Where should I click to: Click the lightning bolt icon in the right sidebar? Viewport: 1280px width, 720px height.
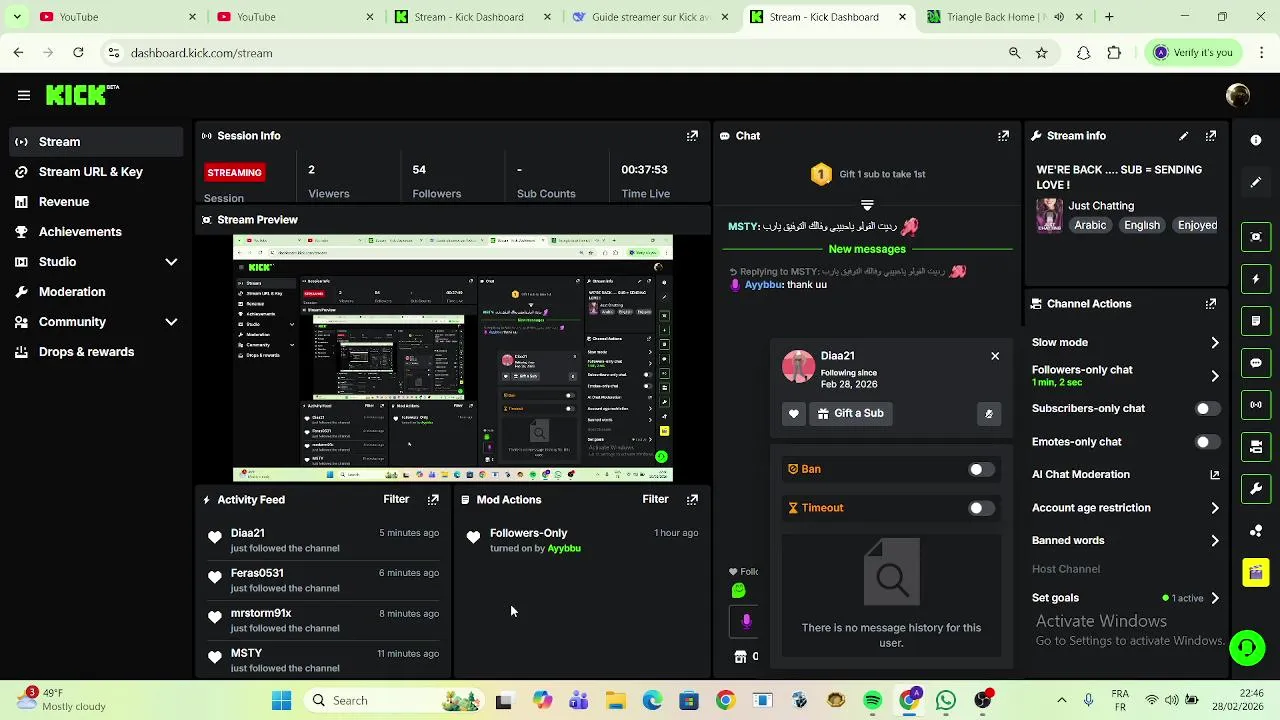[x=1256, y=279]
